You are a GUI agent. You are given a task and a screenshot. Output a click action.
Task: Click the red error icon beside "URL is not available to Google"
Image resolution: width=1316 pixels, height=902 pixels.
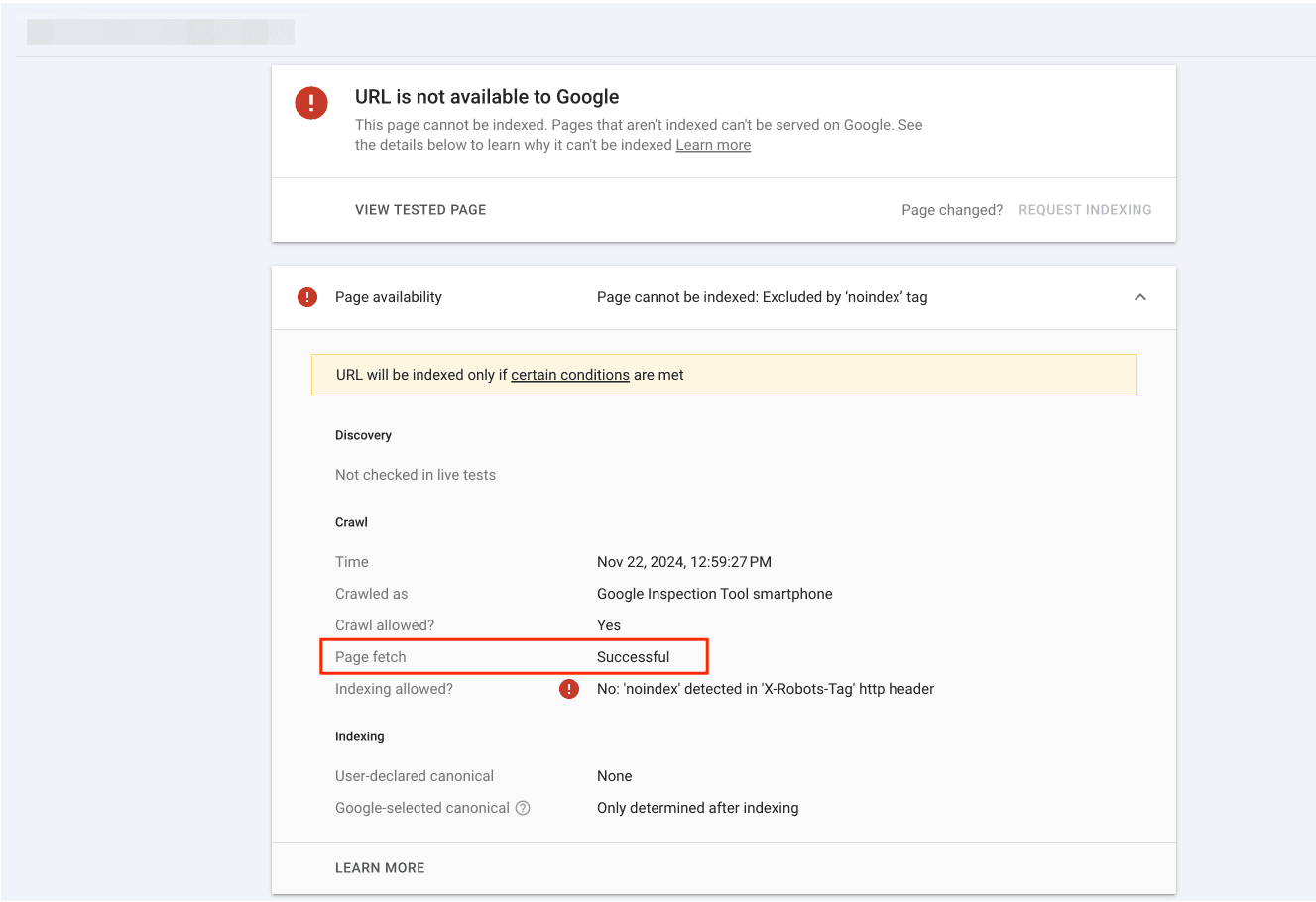pyautogui.click(x=310, y=102)
